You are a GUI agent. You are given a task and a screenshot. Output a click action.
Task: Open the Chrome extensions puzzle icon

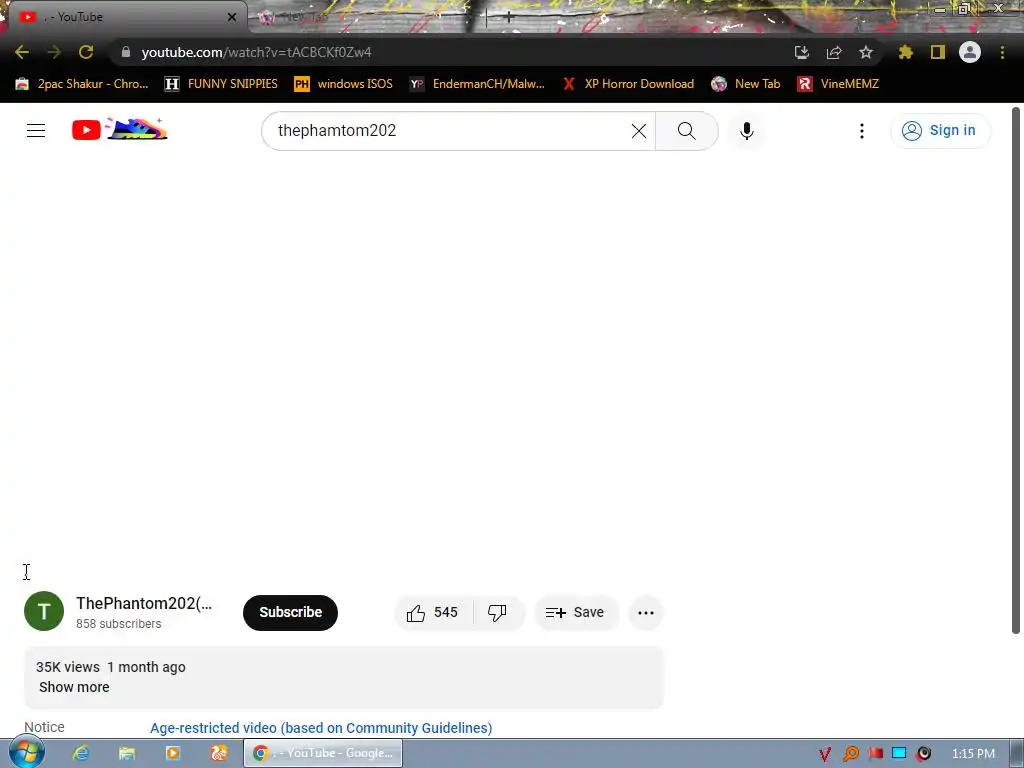click(x=906, y=52)
